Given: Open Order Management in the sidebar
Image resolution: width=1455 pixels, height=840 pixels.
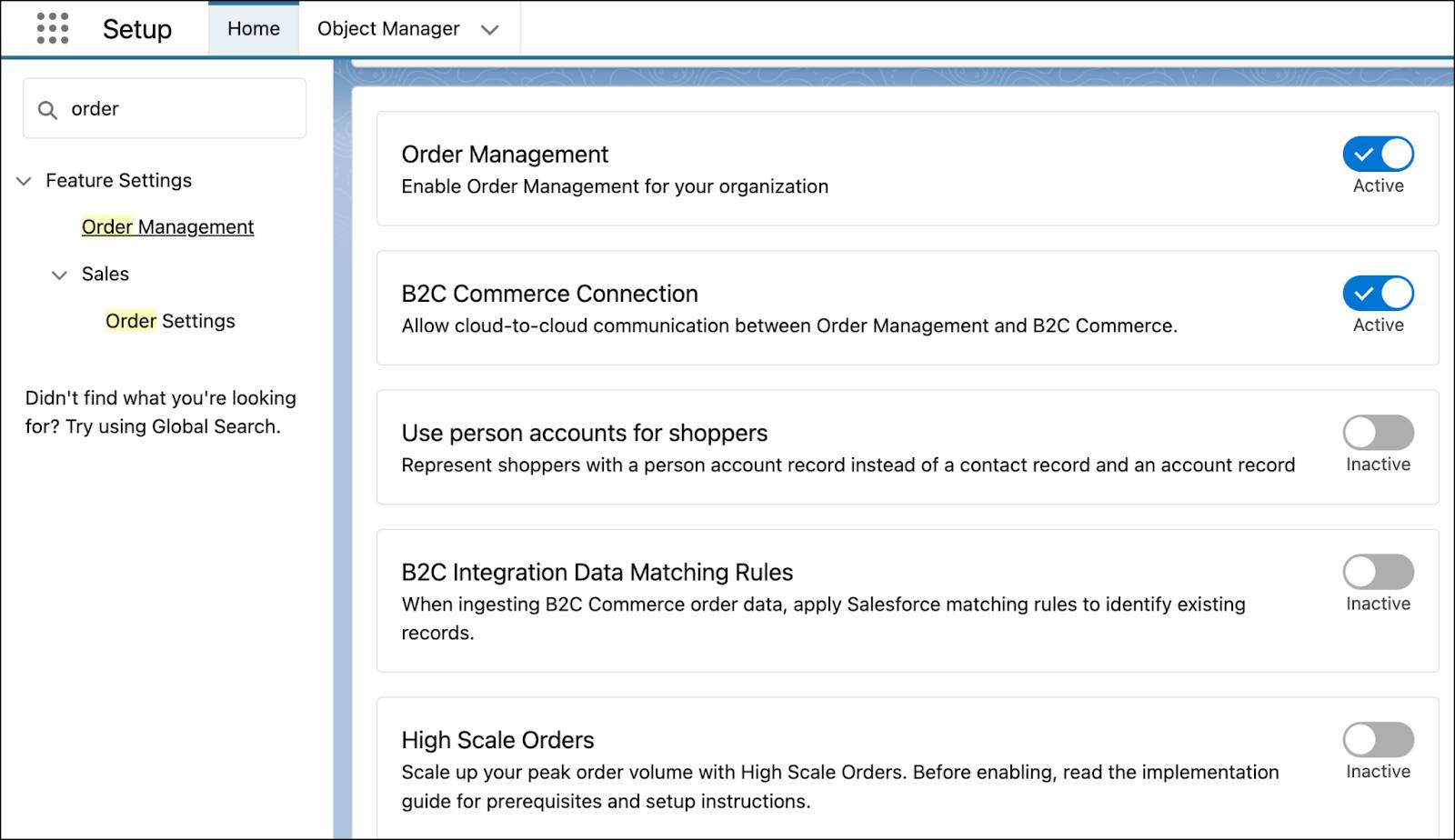Looking at the screenshot, I should [167, 227].
